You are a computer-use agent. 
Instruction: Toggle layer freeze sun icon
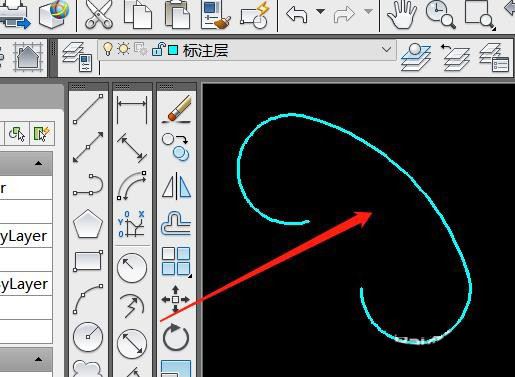124,49
